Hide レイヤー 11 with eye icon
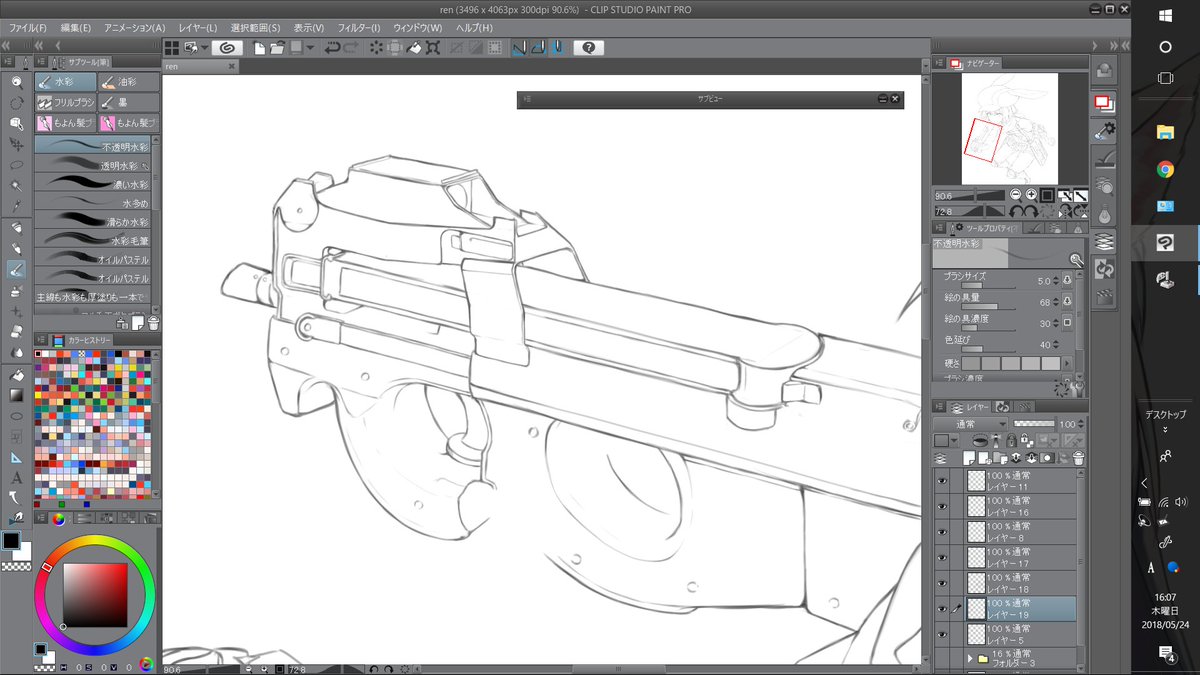 coord(942,480)
